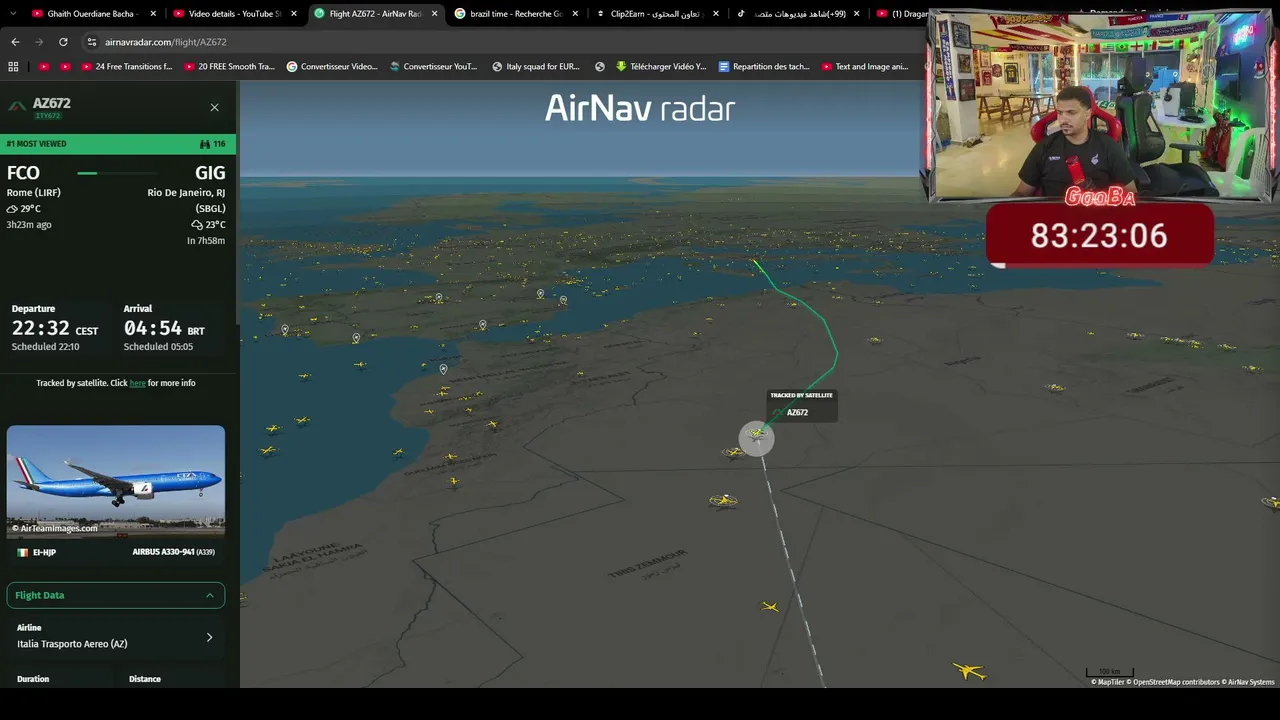The width and height of the screenshot is (1280, 720).
Task: Follow the 'here' satellite tracking info link
Action: 137,383
